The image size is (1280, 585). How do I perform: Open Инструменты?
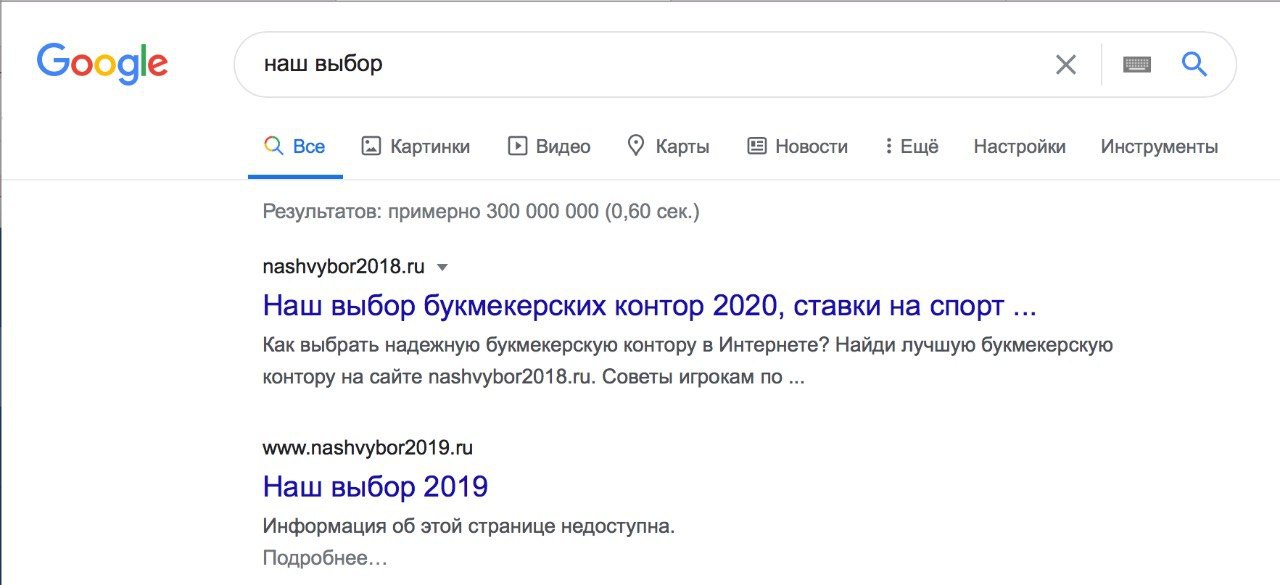tap(1159, 147)
